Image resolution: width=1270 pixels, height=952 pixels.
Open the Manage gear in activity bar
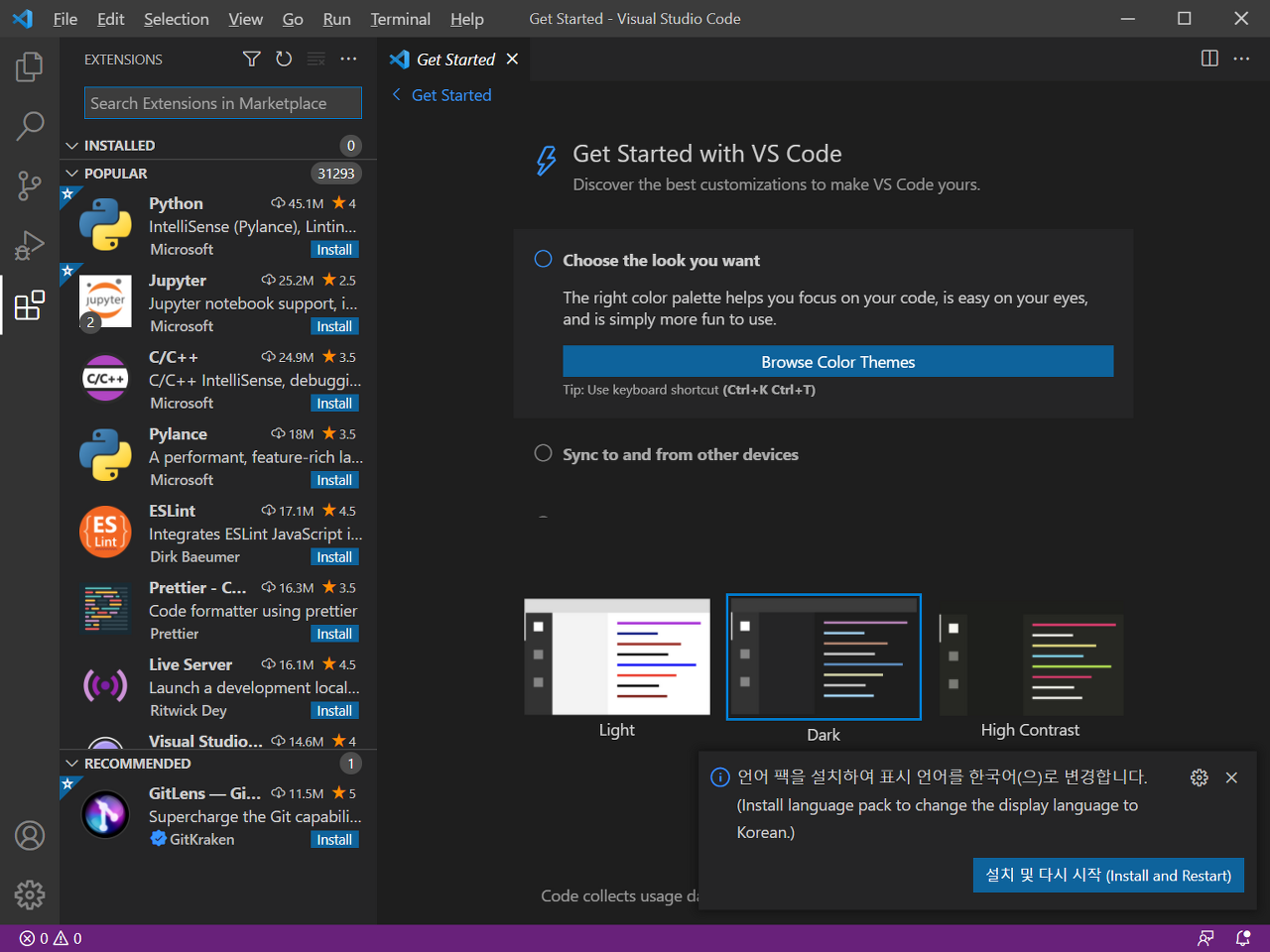point(30,894)
